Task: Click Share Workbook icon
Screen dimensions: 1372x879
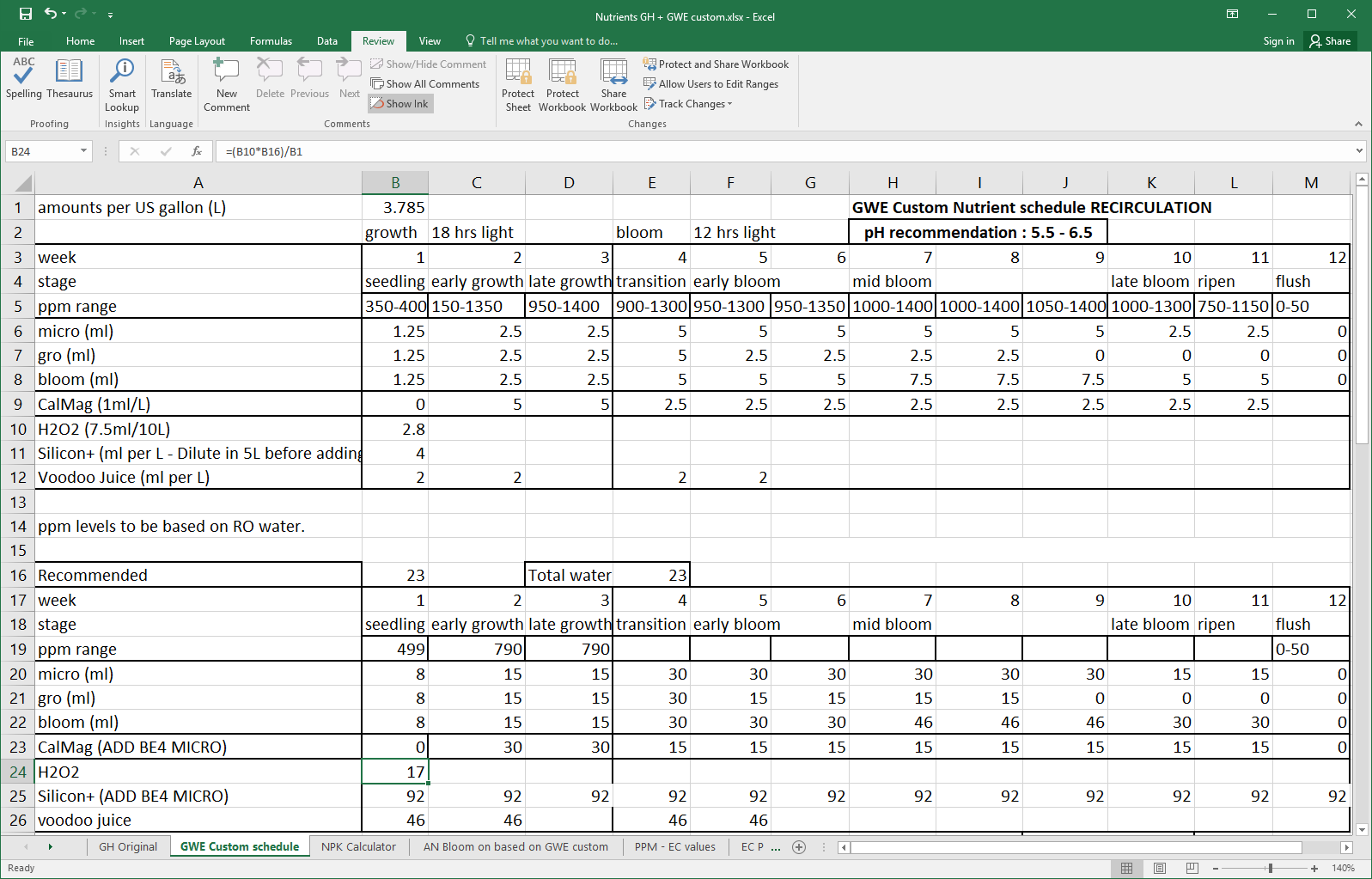Action: 613,85
